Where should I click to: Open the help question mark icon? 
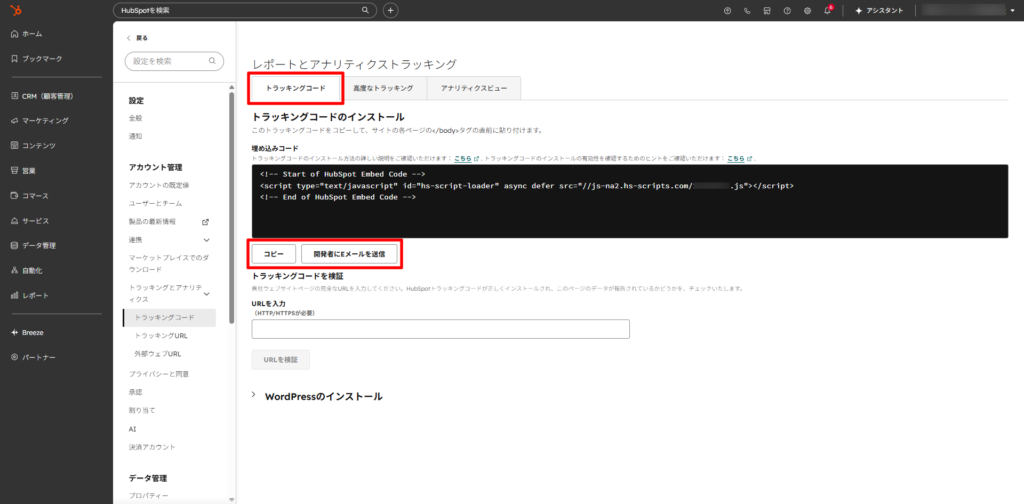(x=788, y=10)
